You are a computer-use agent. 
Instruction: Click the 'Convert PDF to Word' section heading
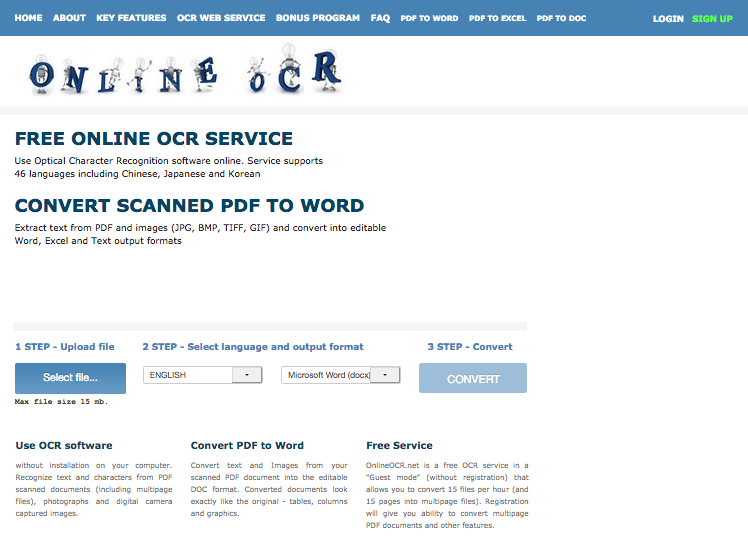(x=247, y=445)
